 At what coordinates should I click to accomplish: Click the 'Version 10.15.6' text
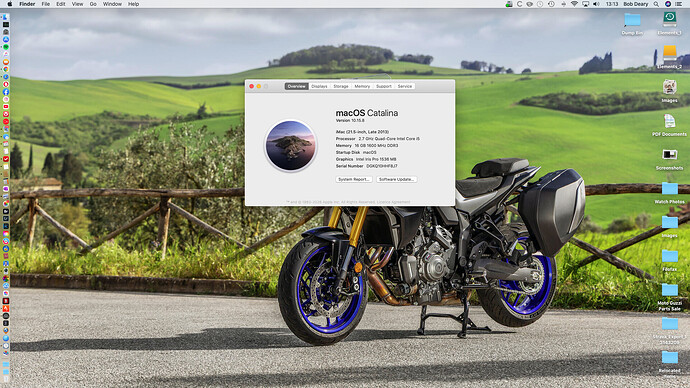(x=350, y=120)
